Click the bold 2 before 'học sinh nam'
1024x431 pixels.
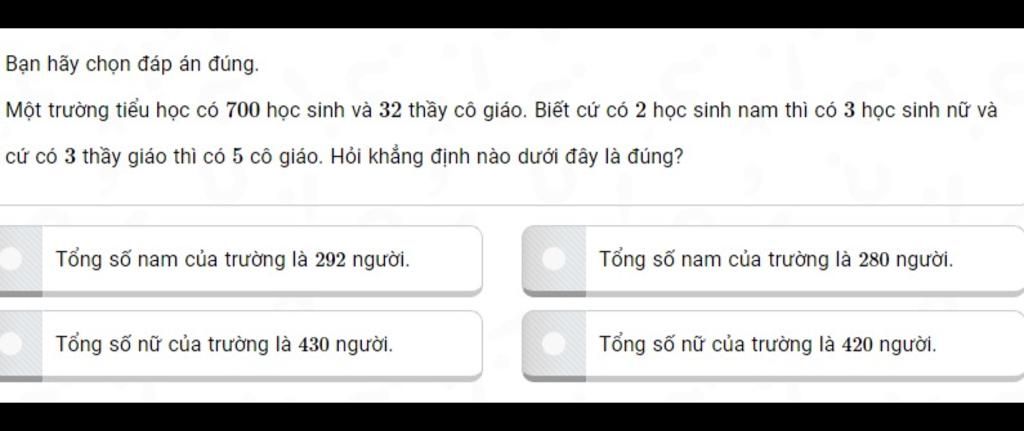click(x=641, y=110)
